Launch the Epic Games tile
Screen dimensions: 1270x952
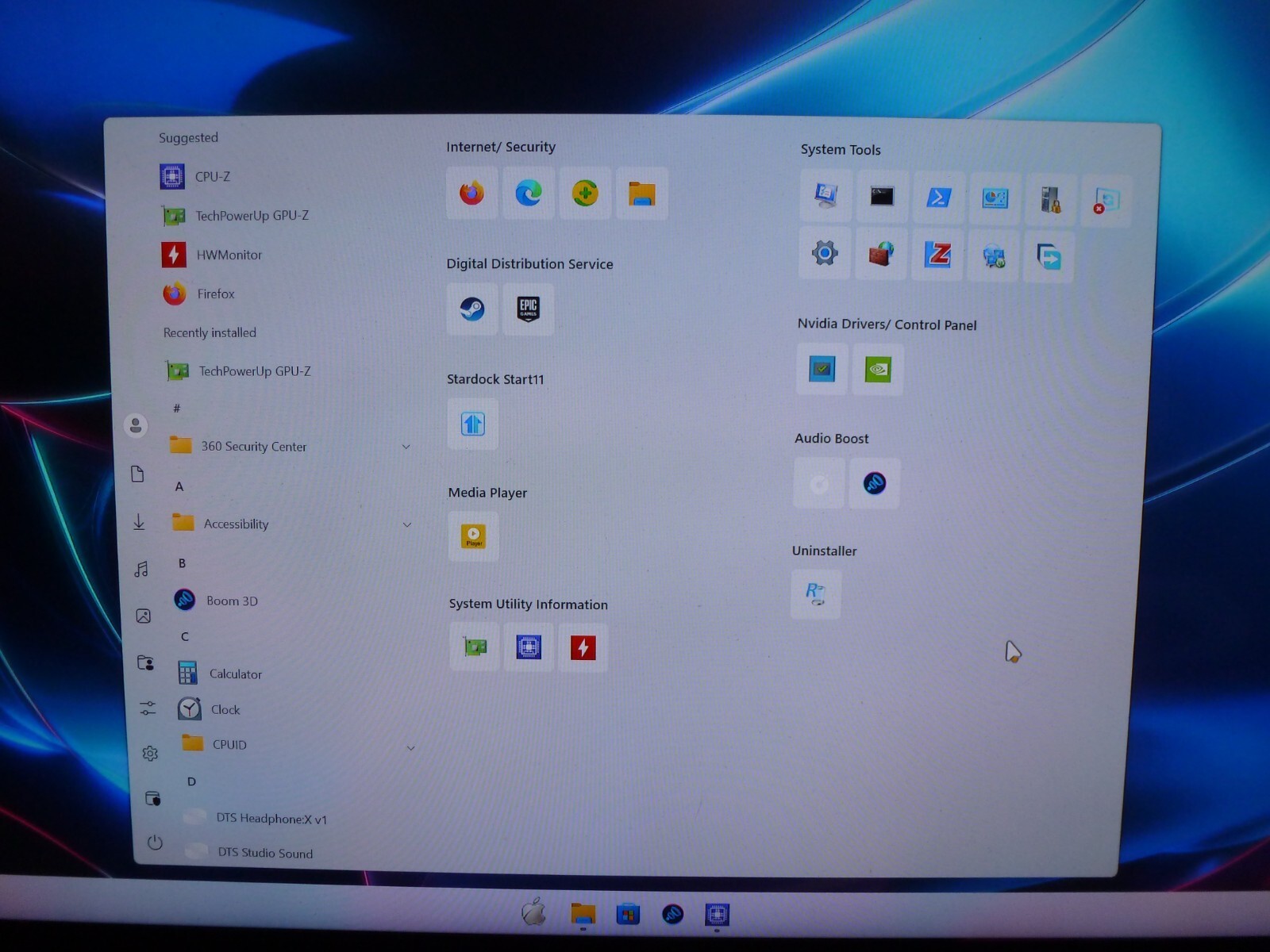[x=529, y=309]
